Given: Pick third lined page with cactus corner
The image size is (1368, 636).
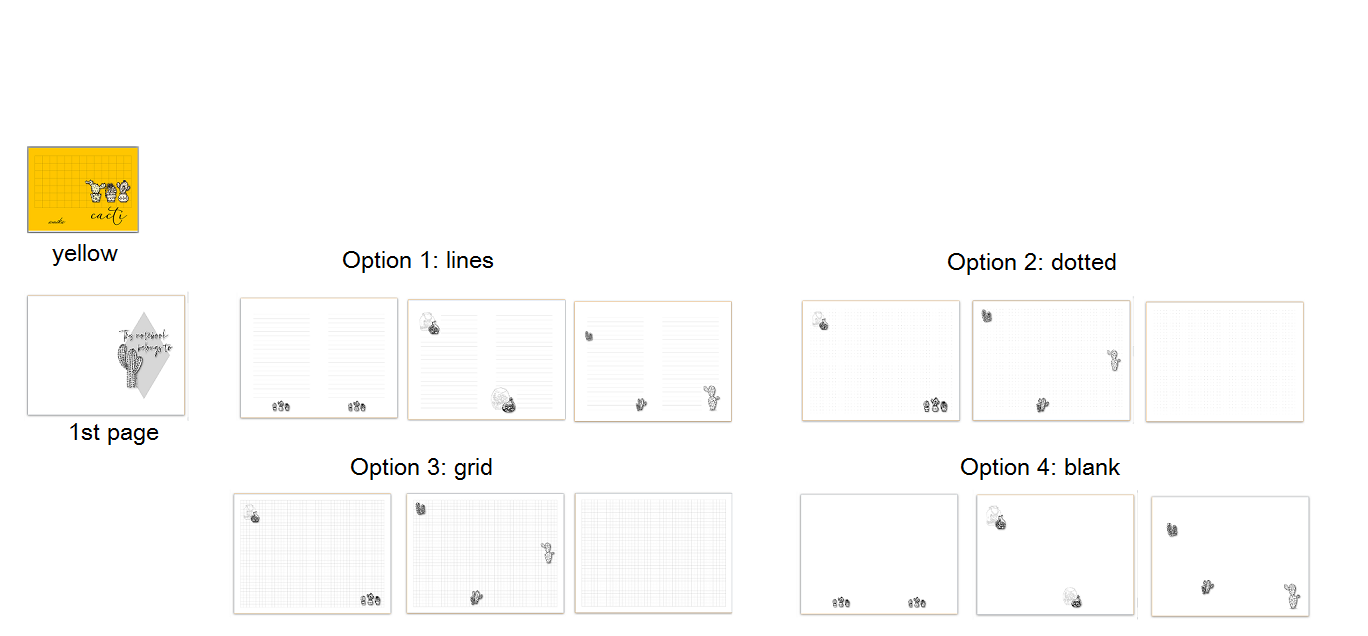Looking at the screenshot, I should (x=653, y=361).
